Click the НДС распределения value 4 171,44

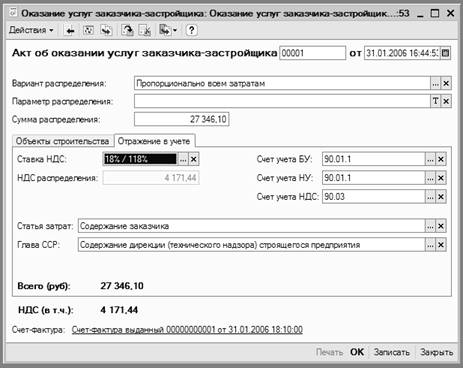click(151, 178)
